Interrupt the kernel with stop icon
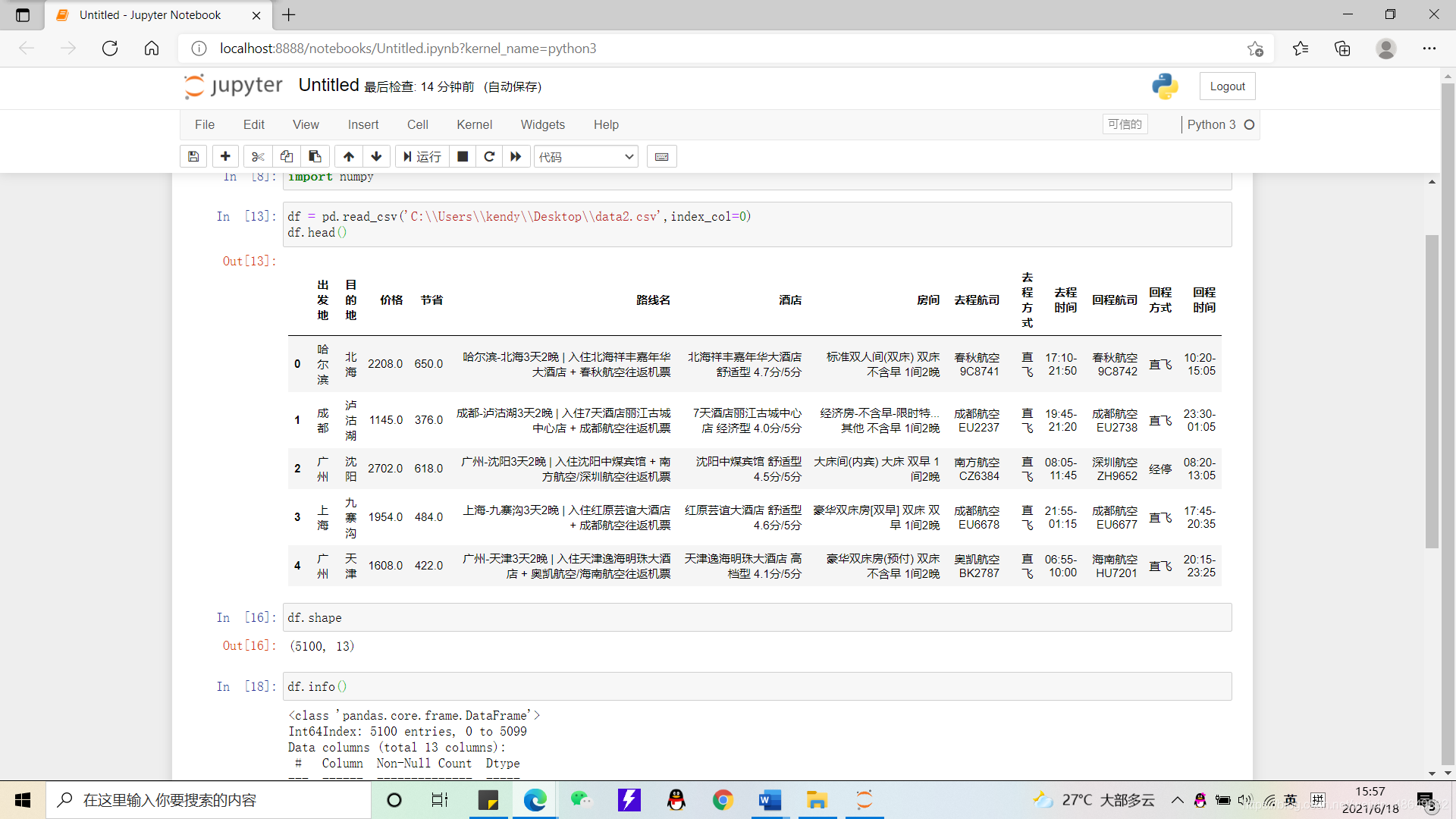This screenshot has height=819, width=1456. (463, 156)
